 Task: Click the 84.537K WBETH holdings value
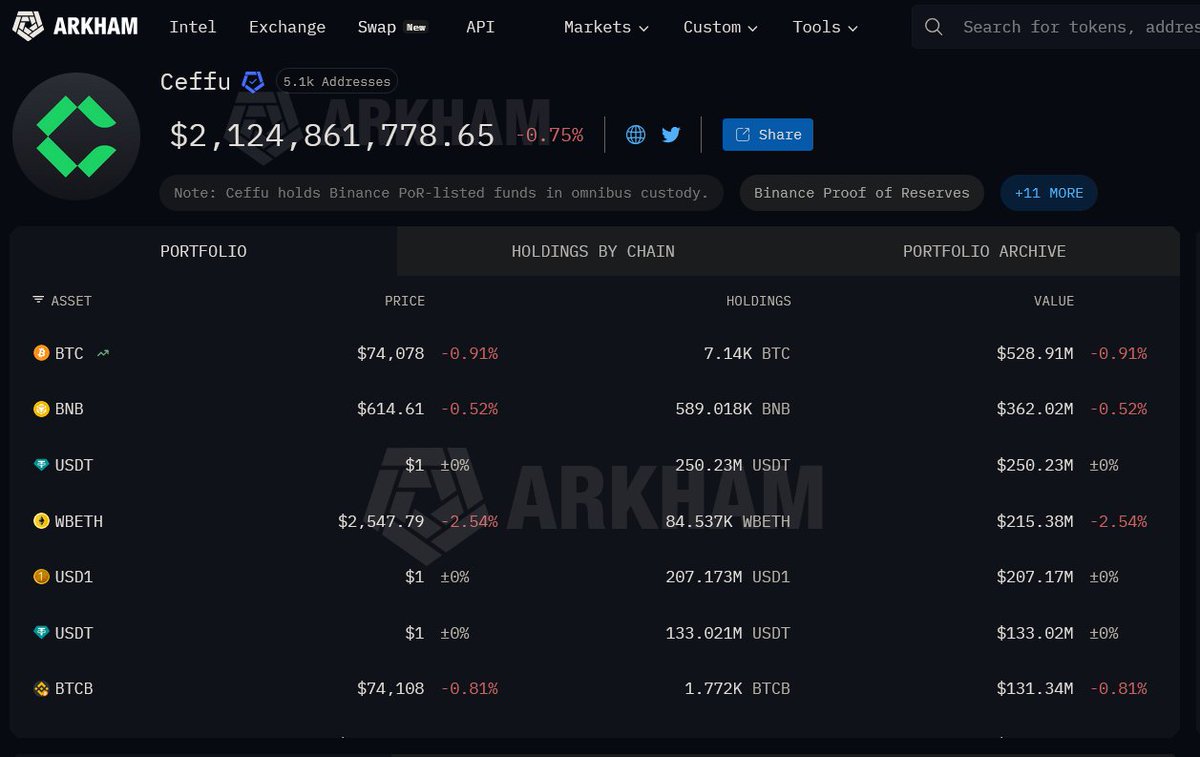coord(728,521)
